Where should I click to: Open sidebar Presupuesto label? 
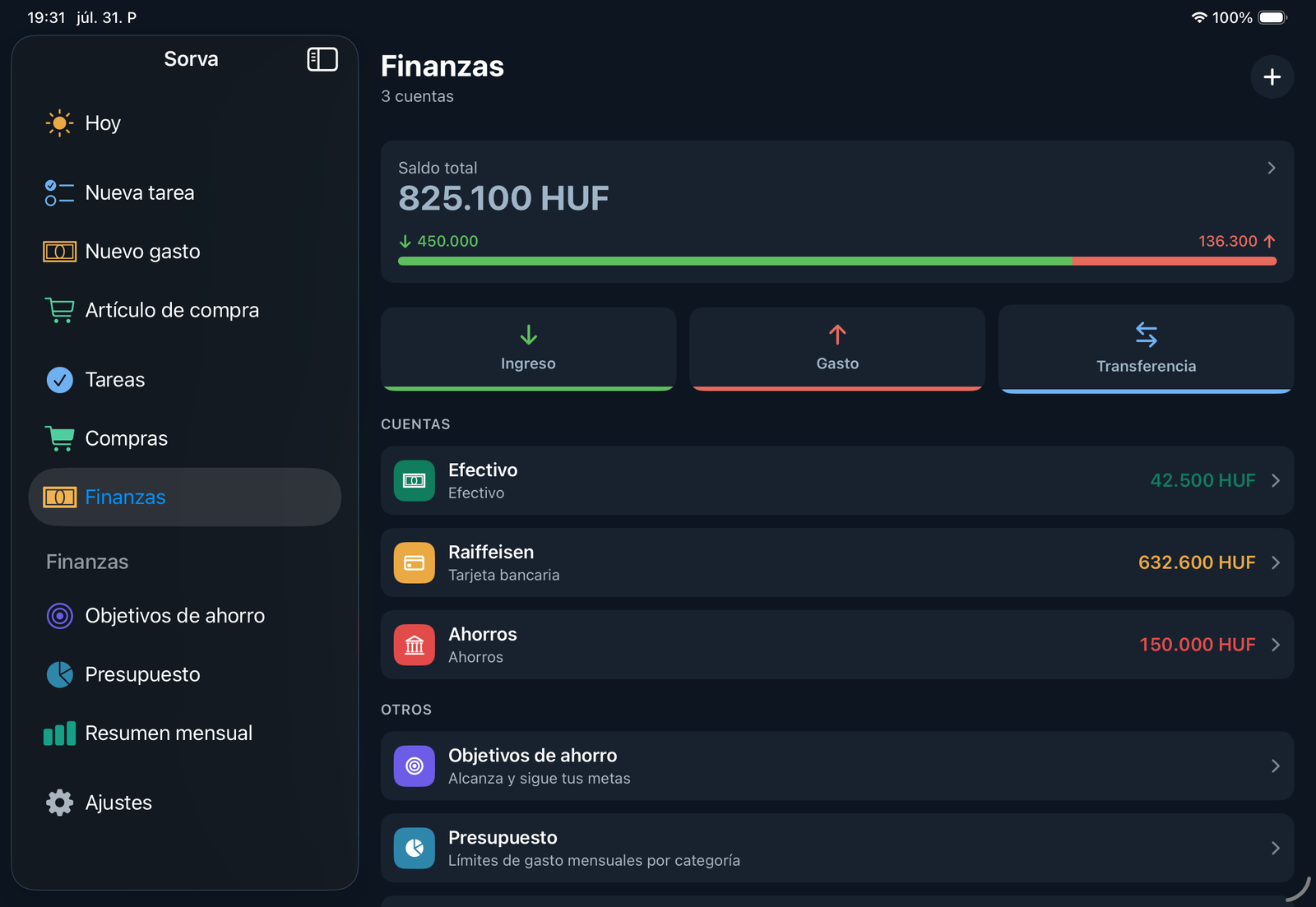click(x=142, y=674)
